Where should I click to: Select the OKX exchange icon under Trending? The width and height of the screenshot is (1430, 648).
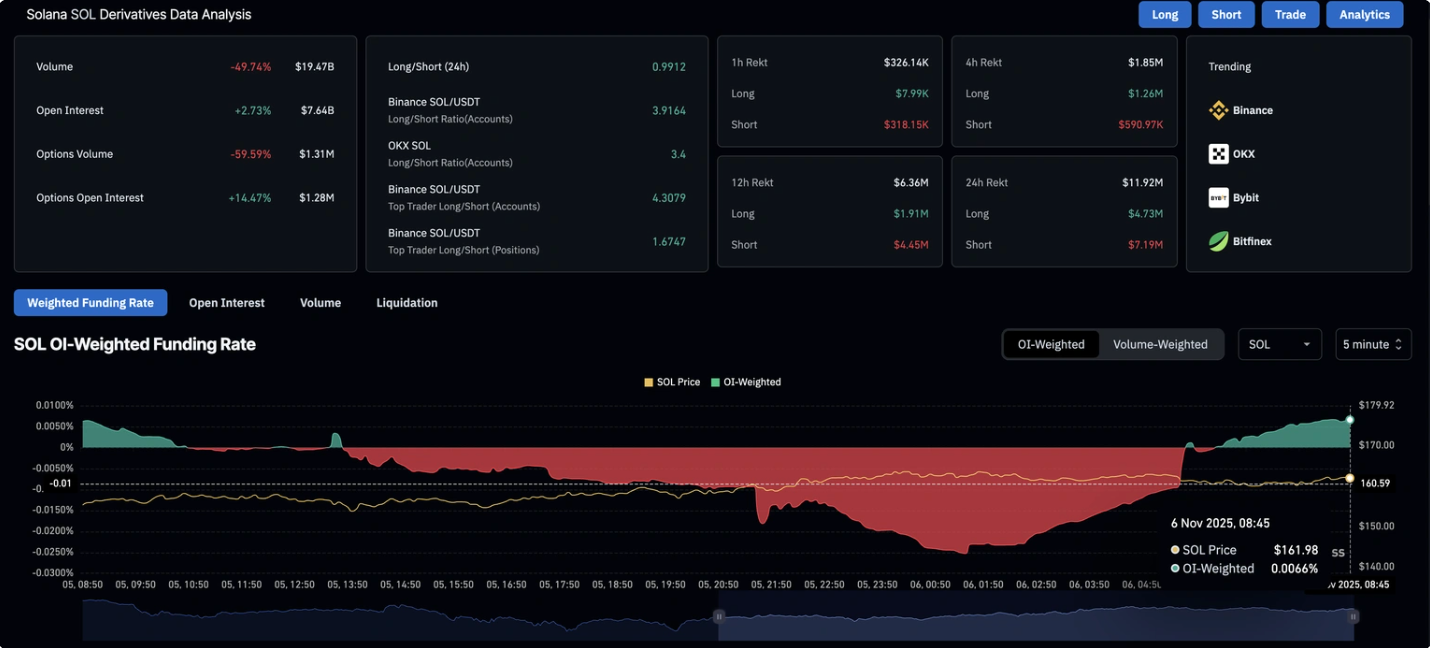[1218, 153]
